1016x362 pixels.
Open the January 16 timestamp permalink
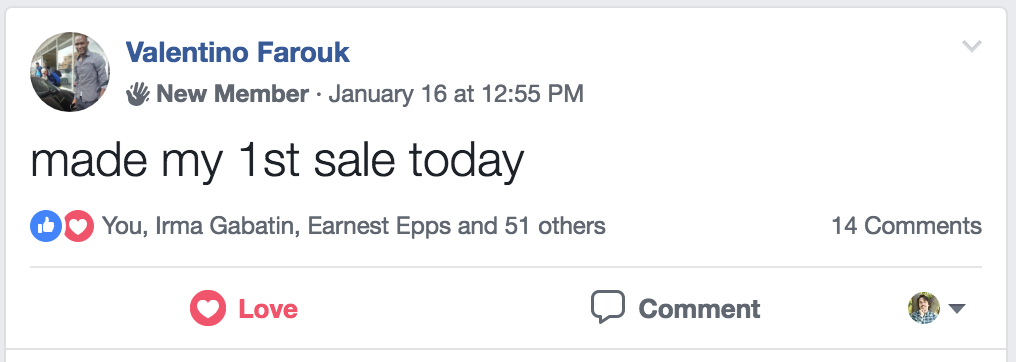tap(456, 95)
